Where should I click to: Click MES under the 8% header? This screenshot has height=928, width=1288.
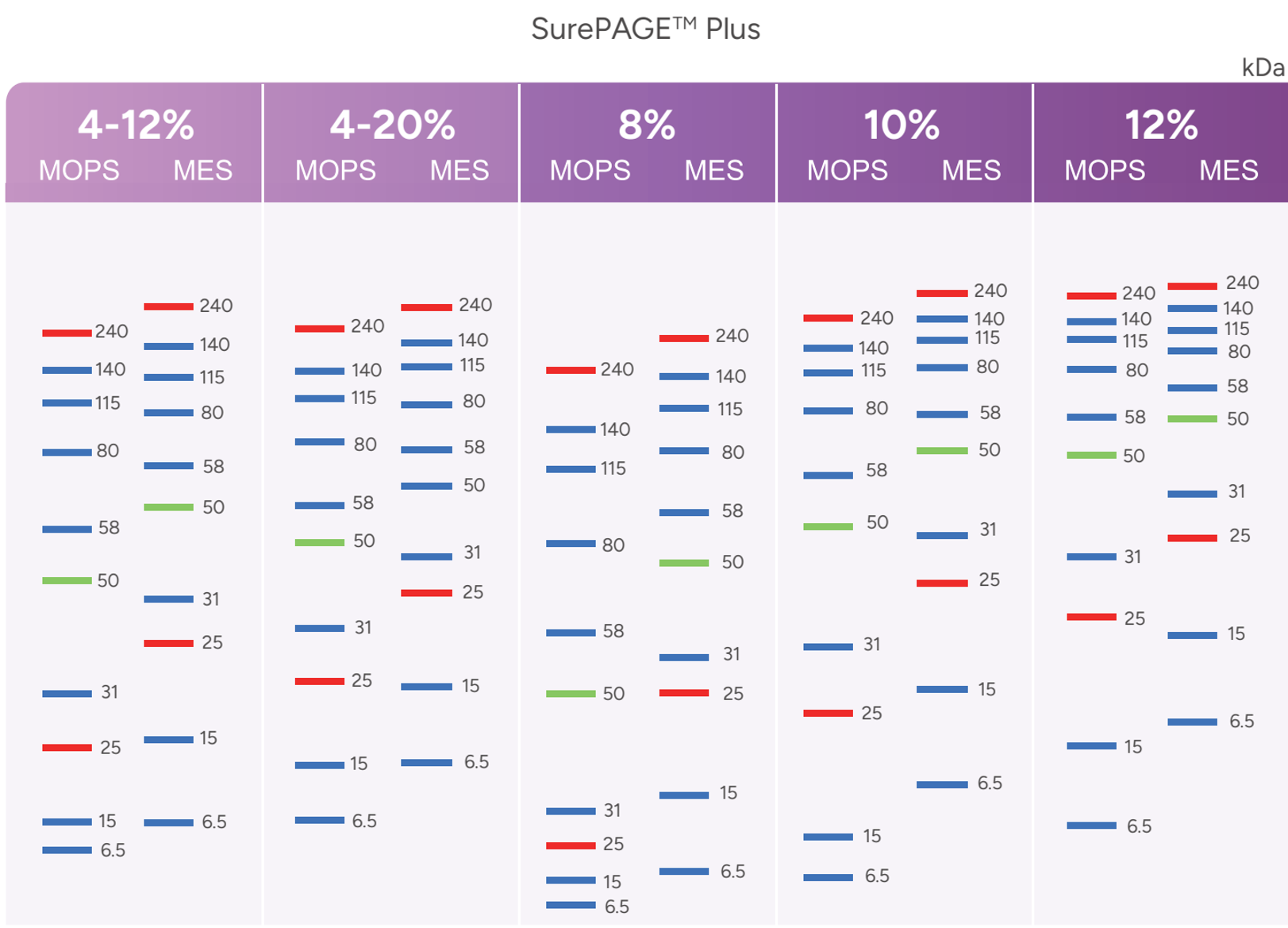(x=714, y=170)
